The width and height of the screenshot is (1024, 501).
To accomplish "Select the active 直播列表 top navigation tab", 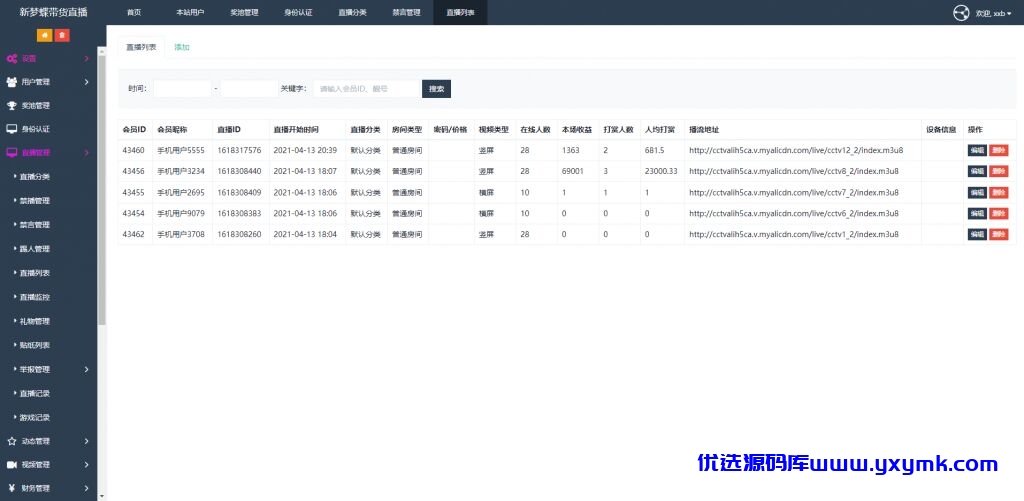I will [460, 12].
